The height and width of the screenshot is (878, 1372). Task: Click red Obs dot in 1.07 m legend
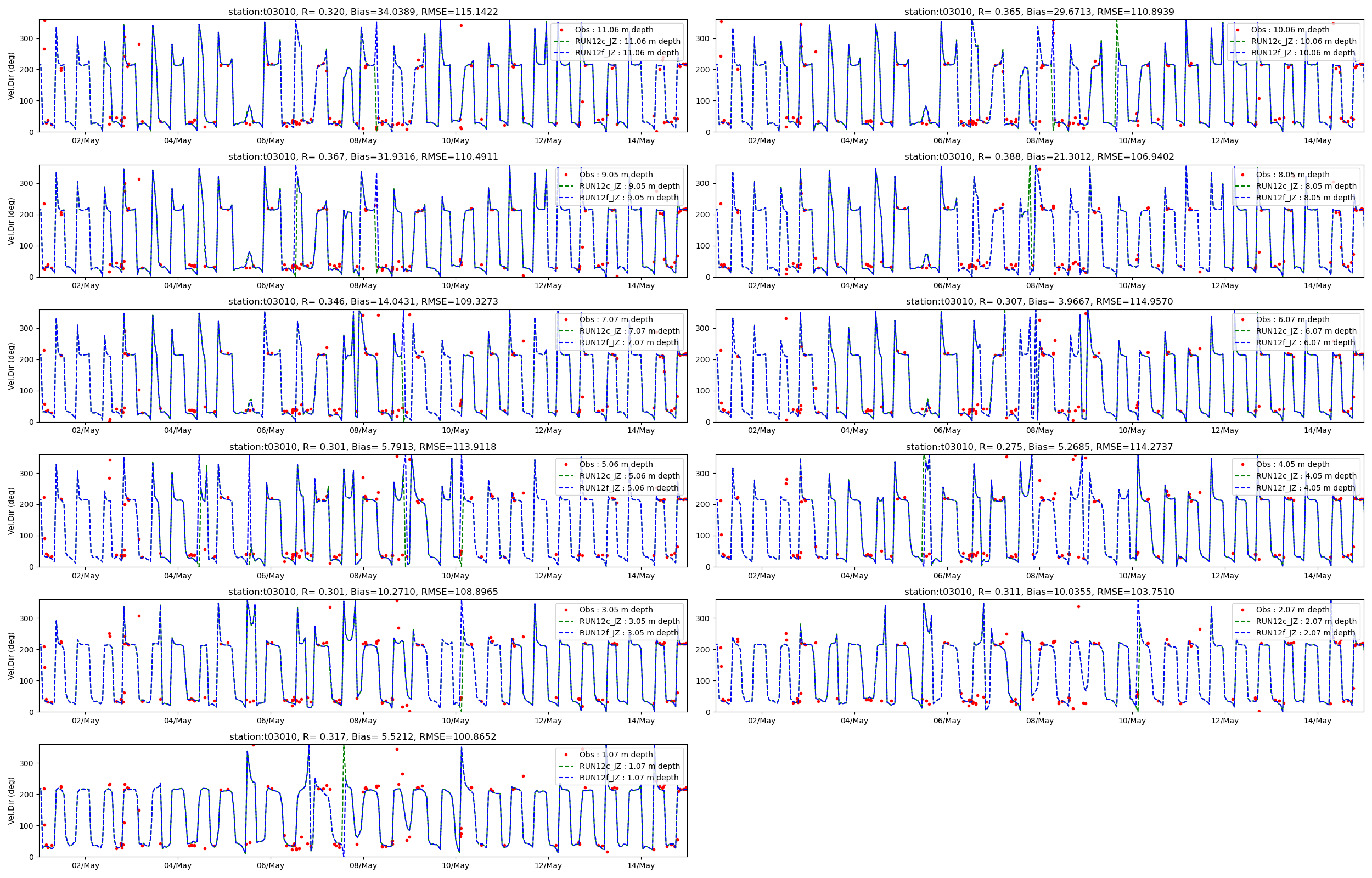(x=565, y=755)
